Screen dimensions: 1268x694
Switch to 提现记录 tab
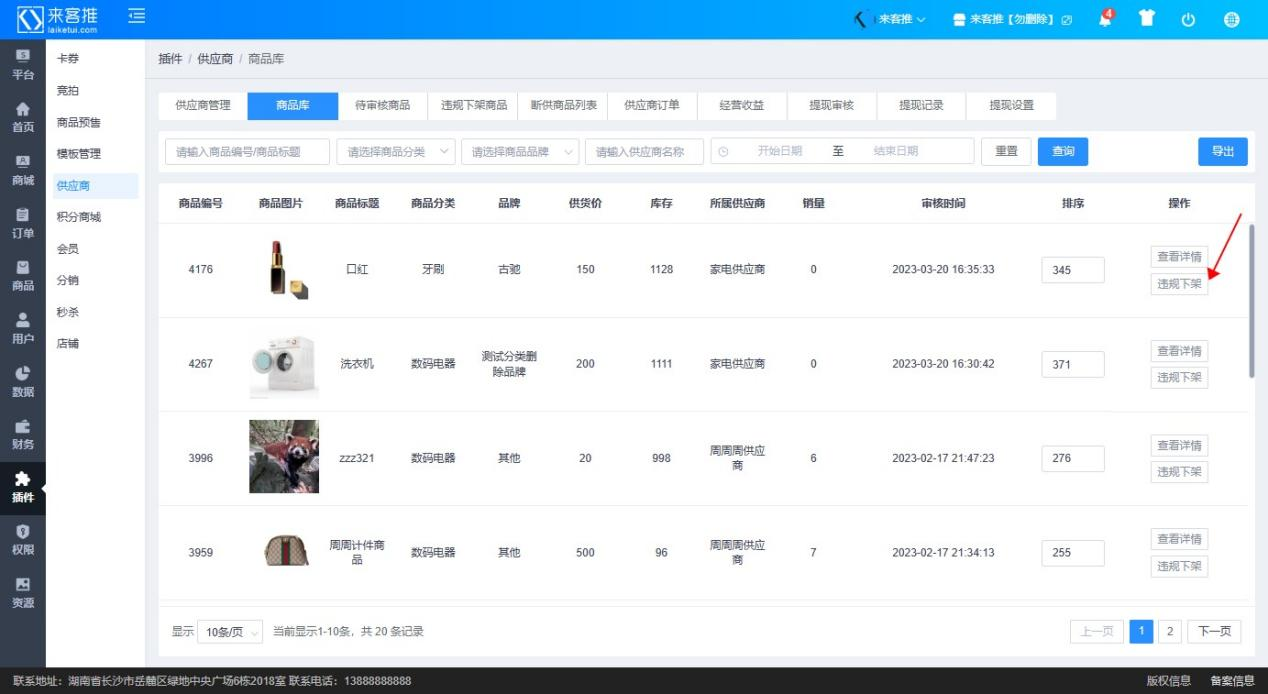[921, 105]
